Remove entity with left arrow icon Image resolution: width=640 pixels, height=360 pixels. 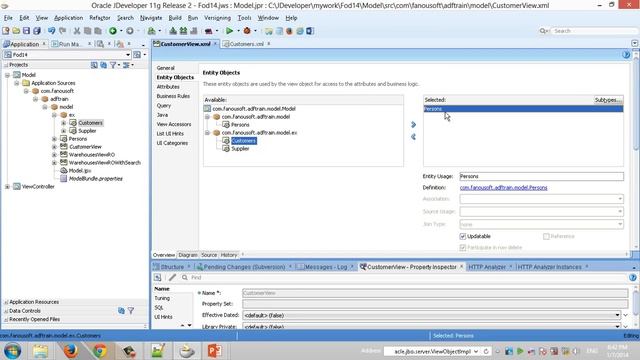413,137
